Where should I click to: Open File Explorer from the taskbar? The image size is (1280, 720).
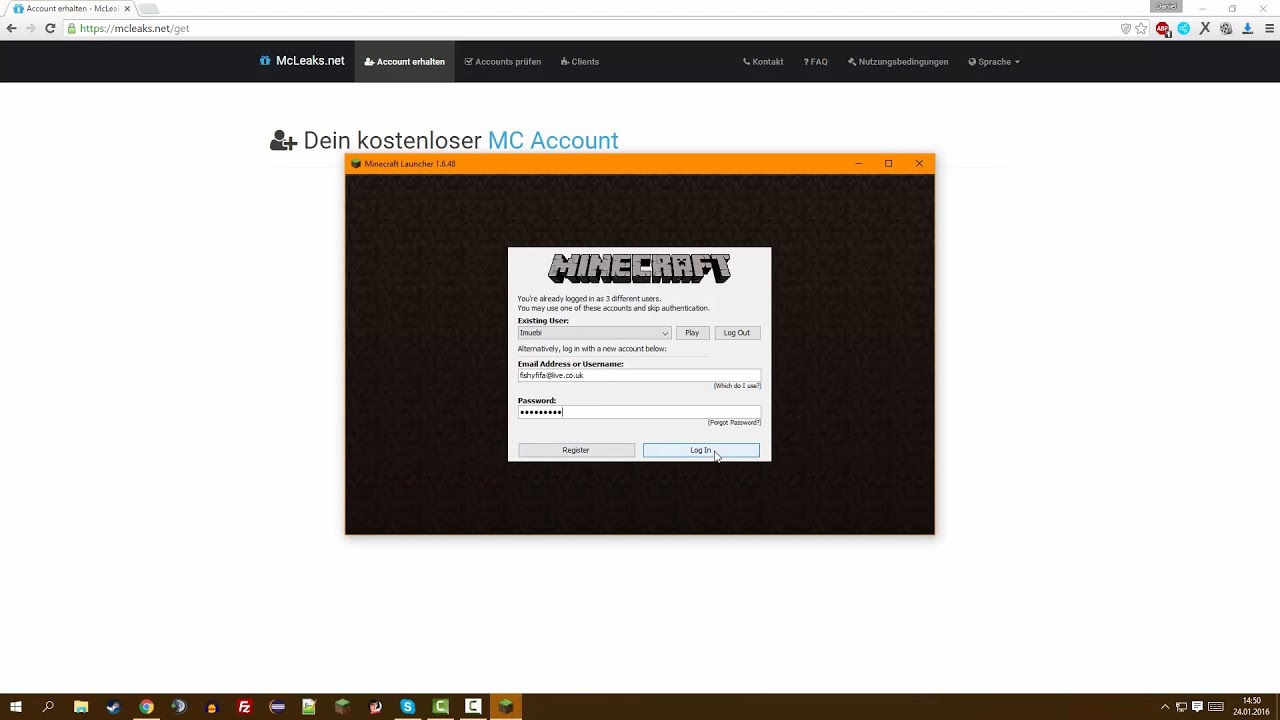click(x=81, y=707)
